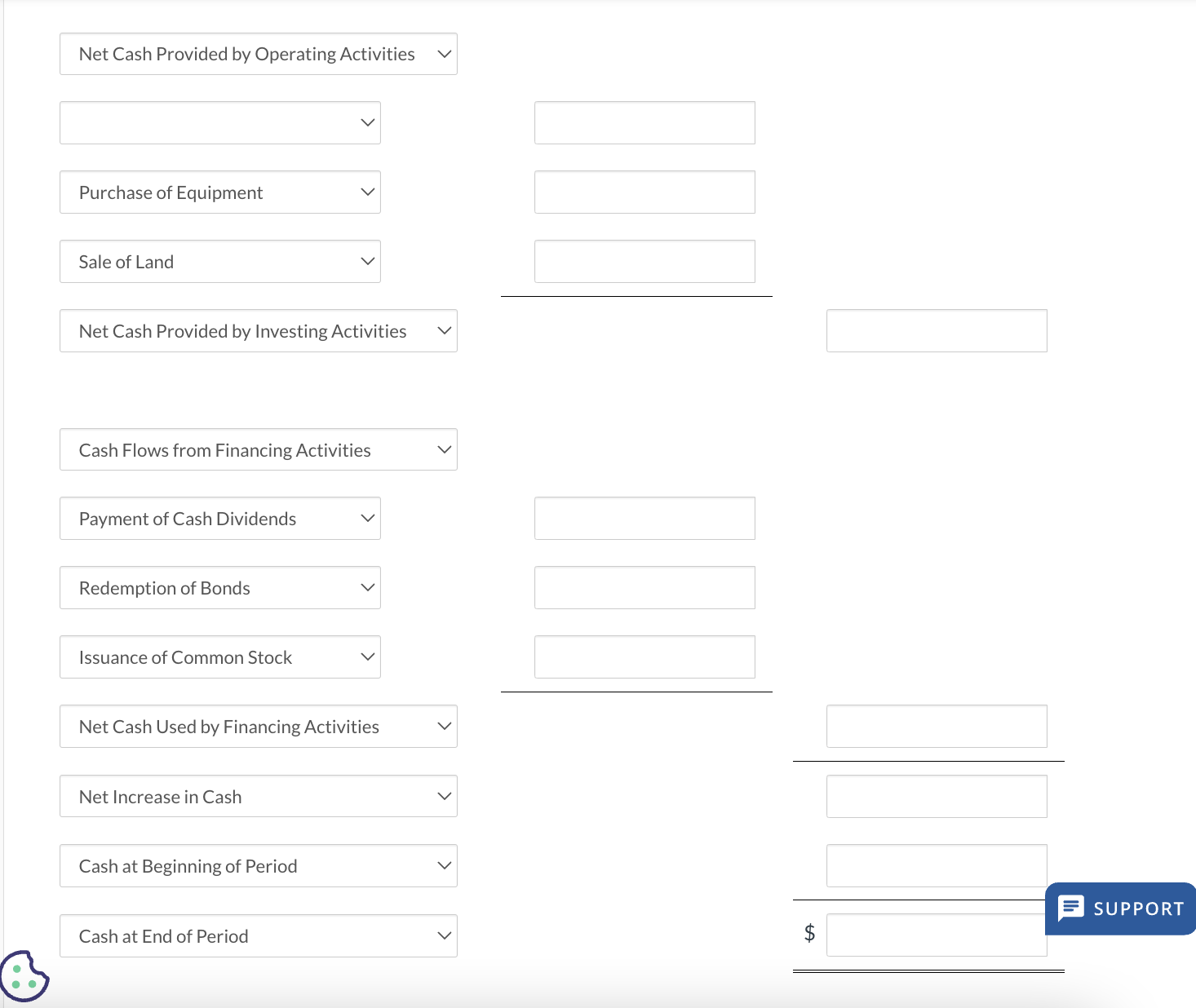The width and height of the screenshot is (1196, 1008).
Task: Expand the Purchase of Equipment dropdown
Action: tap(220, 192)
